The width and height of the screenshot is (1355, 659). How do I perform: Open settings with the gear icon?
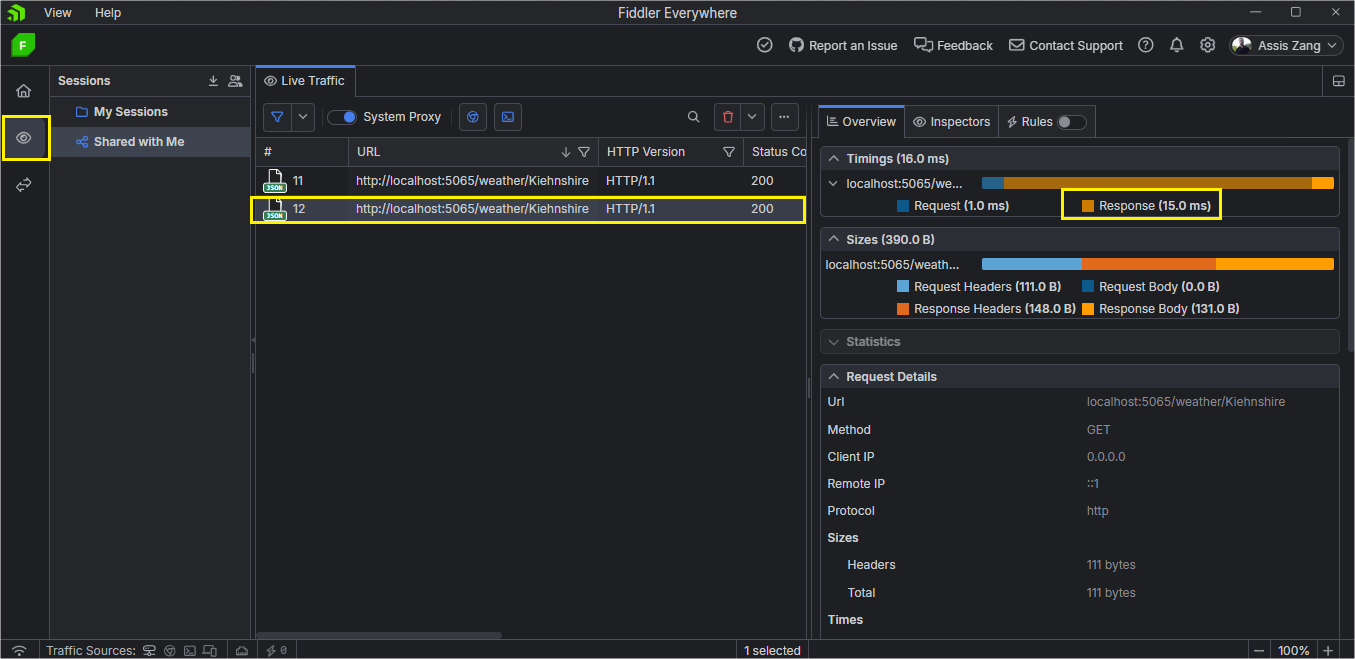click(1208, 45)
